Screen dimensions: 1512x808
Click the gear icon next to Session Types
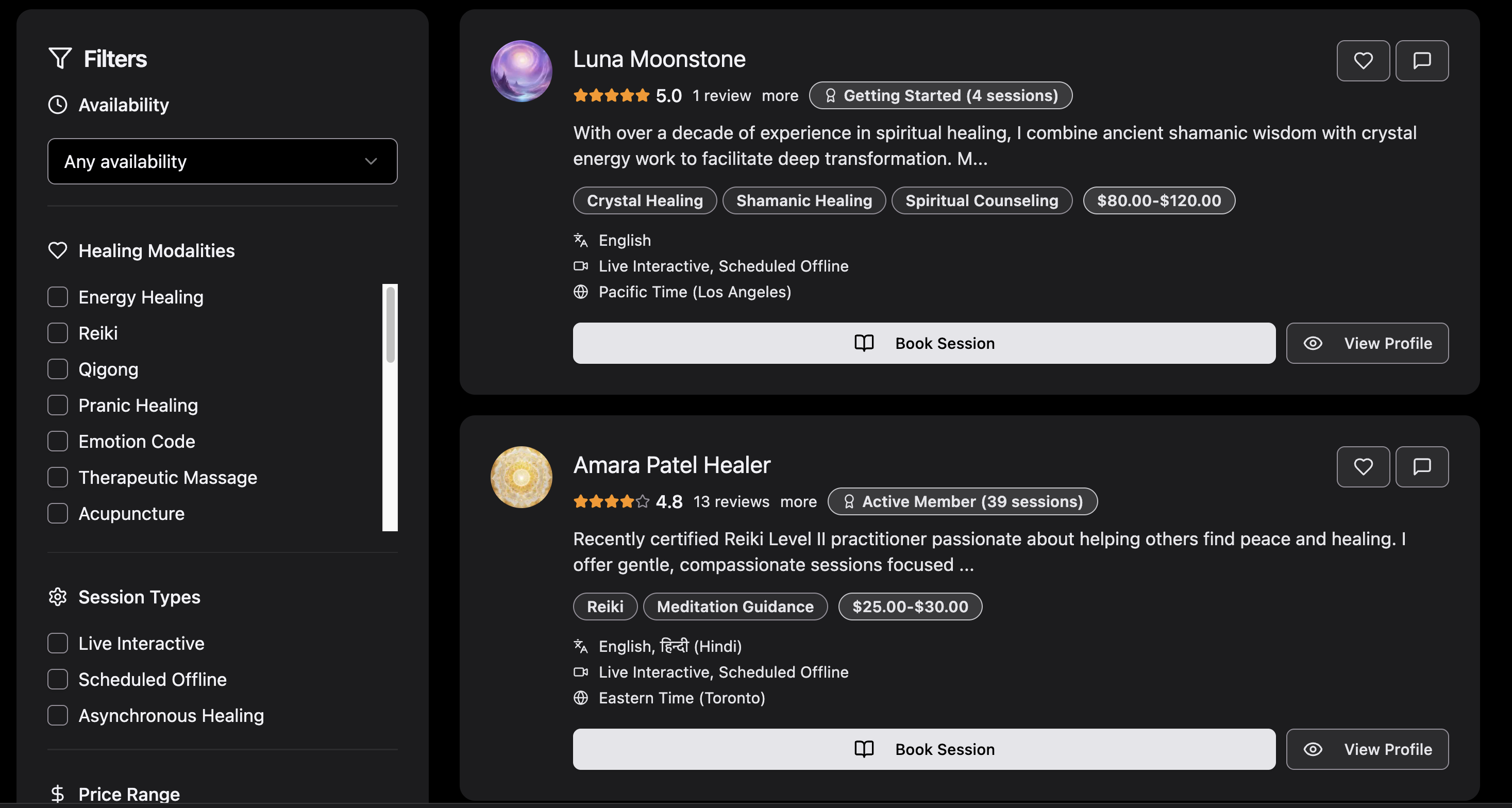coord(58,597)
